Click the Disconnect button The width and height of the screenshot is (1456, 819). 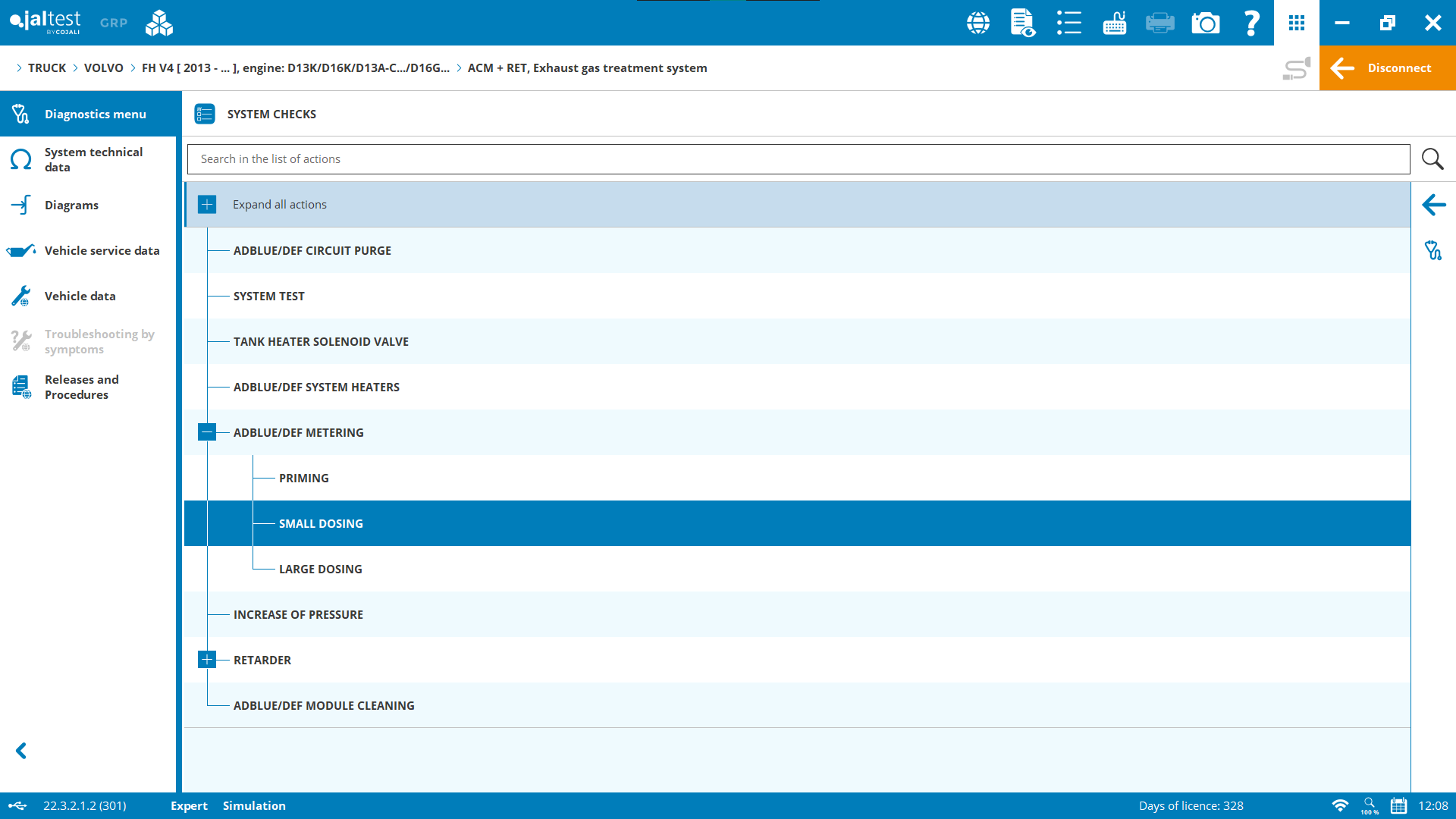(1388, 68)
